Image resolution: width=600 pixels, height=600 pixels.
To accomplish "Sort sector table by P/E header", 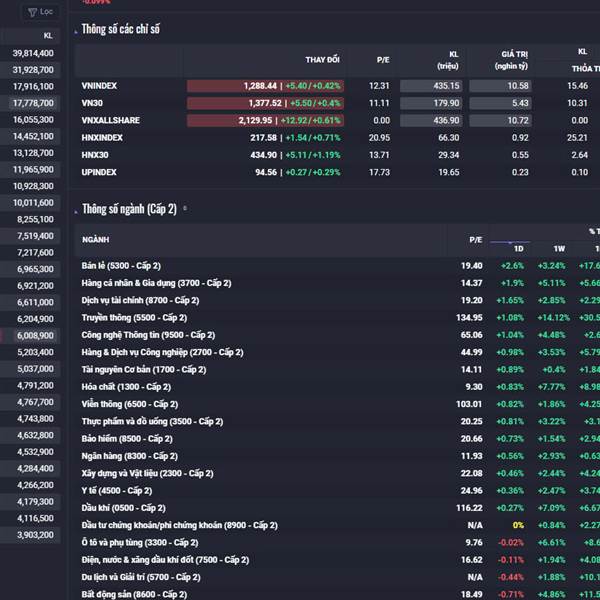I will point(476,240).
